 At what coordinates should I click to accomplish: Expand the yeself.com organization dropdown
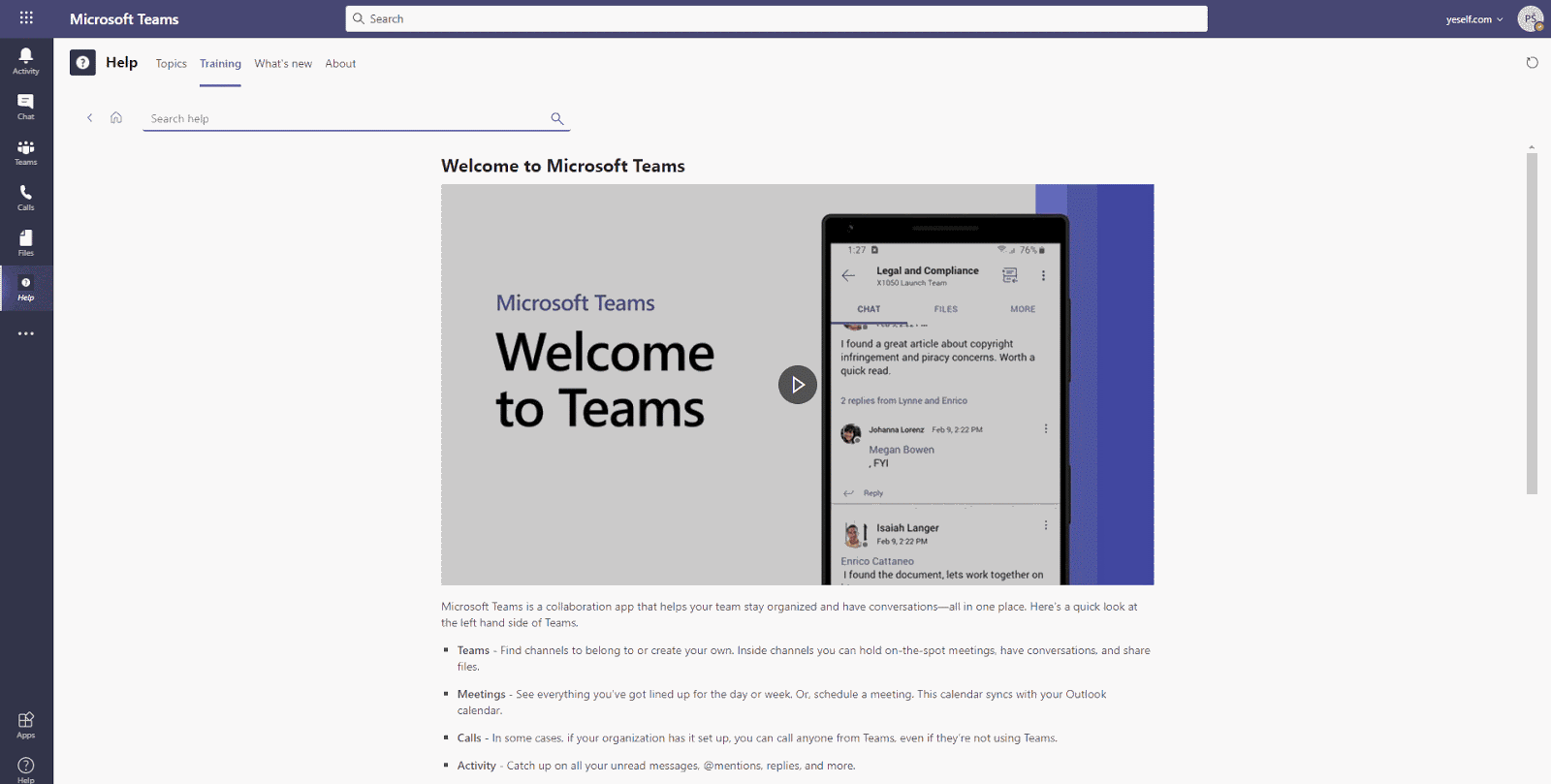1474,19
